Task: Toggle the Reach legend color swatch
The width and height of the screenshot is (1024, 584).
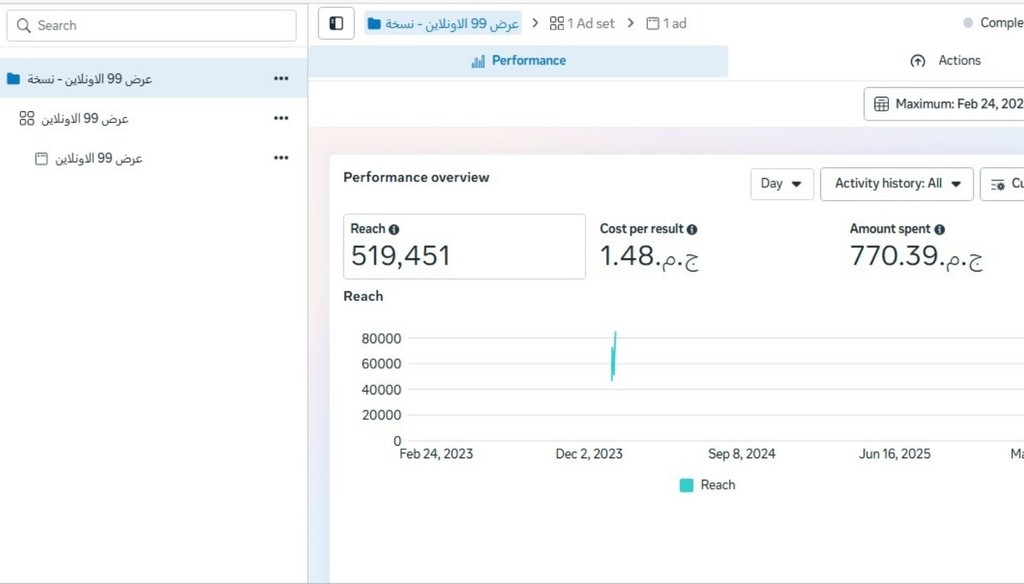Action: 686,485
